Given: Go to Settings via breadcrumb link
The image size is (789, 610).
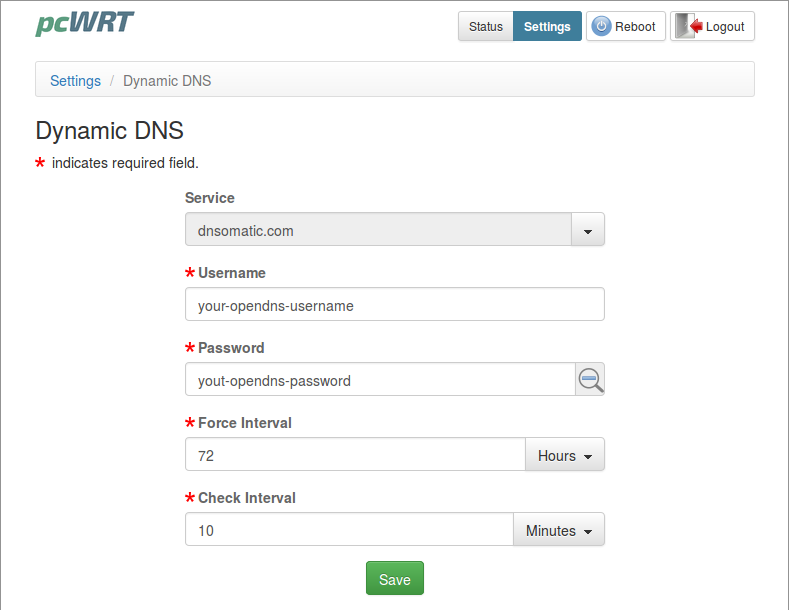Looking at the screenshot, I should coord(75,81).
